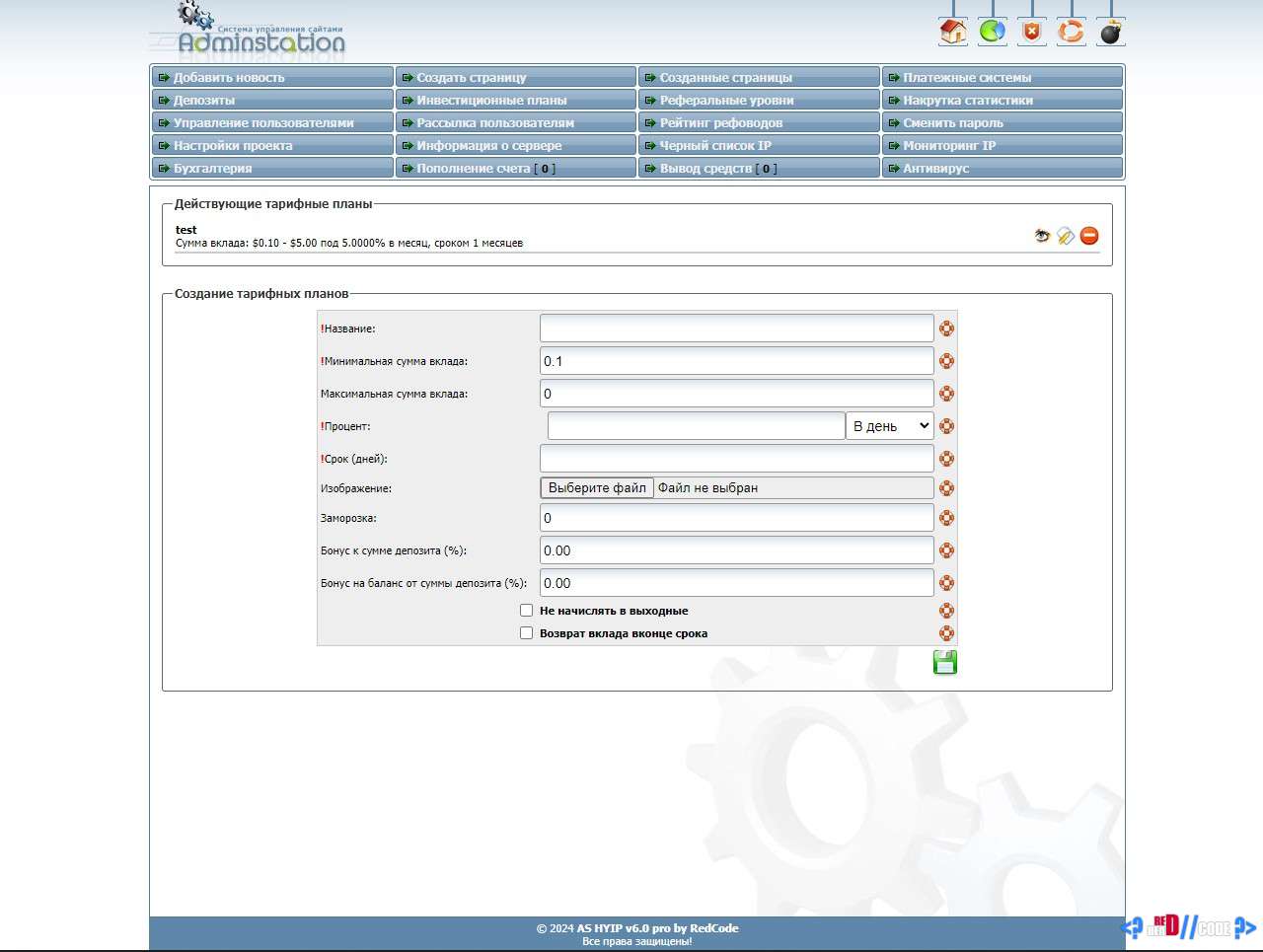The height and width of the screenshot is (952, 1263).
Task: Open Созданные страницы menu item
Action: tap(759, 77)
